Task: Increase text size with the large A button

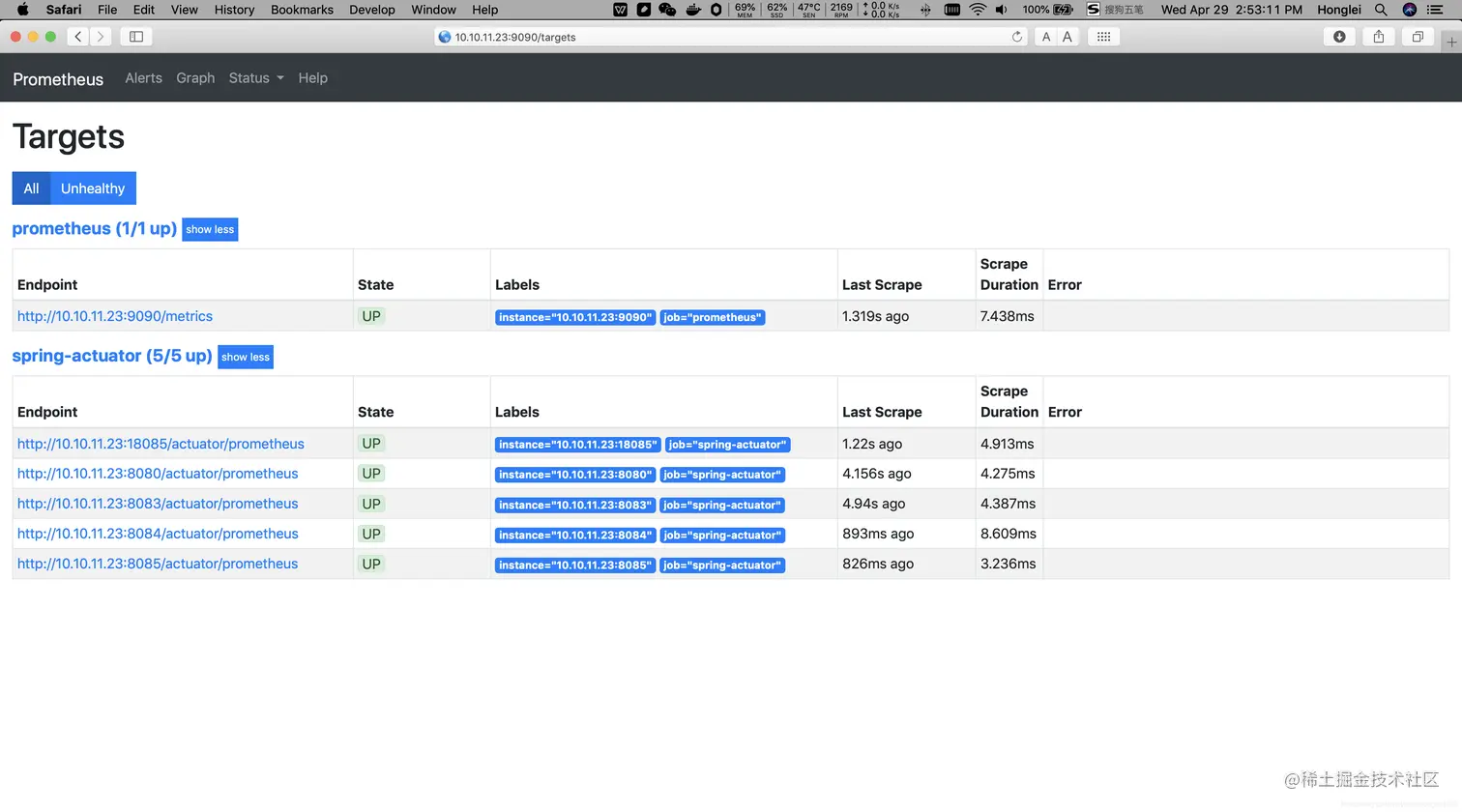Action: pyautogui.click(x=1067, y=37)
